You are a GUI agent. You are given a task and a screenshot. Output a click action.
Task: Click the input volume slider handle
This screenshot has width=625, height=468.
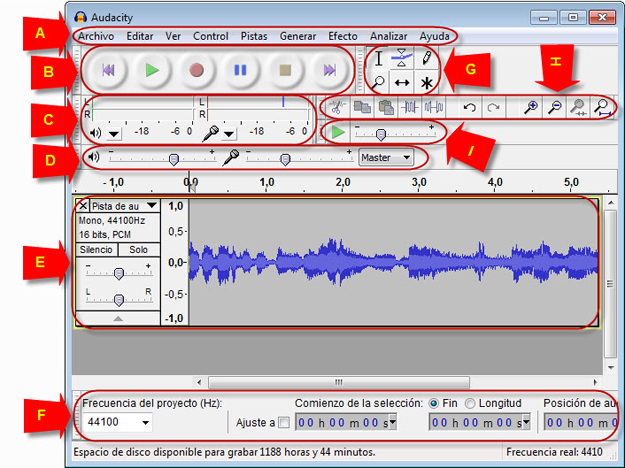click(285, 160)
